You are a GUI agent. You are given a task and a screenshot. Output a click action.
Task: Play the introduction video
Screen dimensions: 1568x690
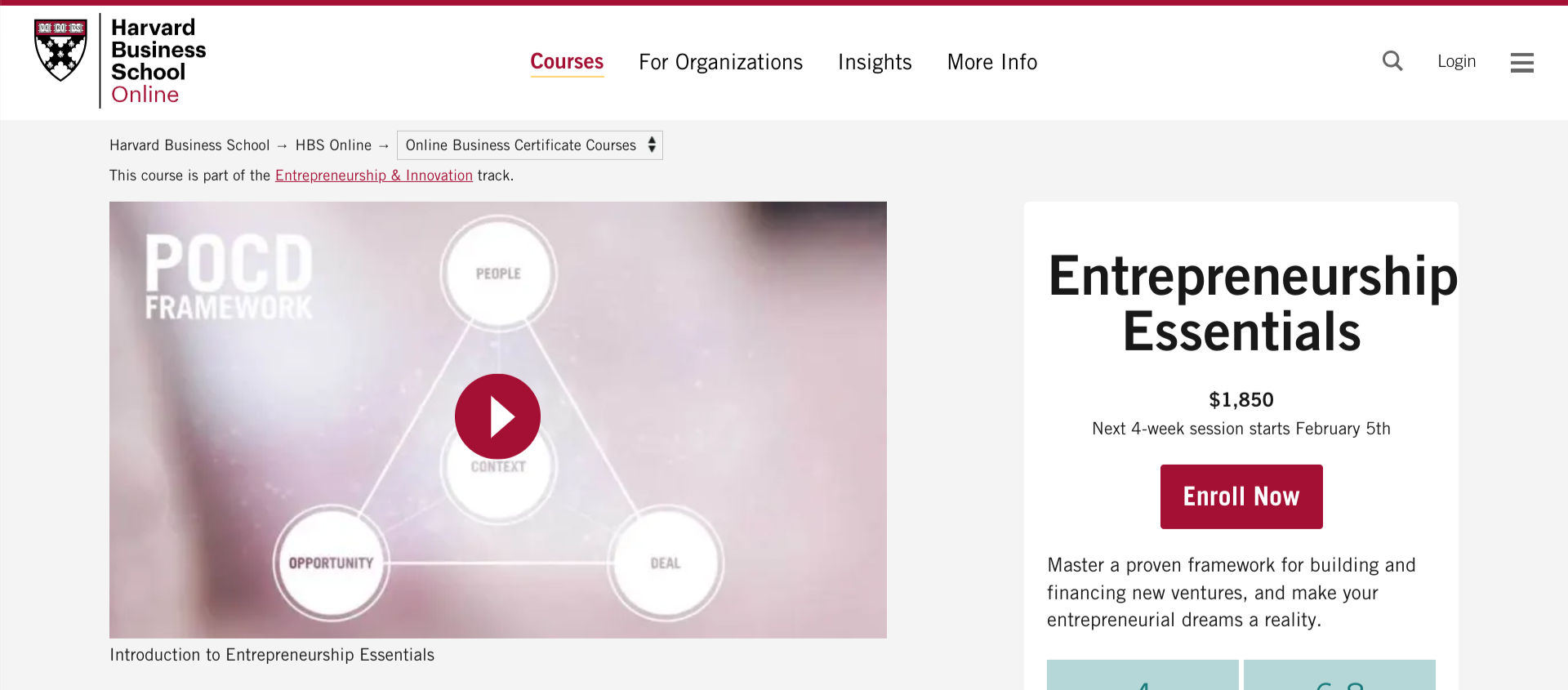pos(497,416)
